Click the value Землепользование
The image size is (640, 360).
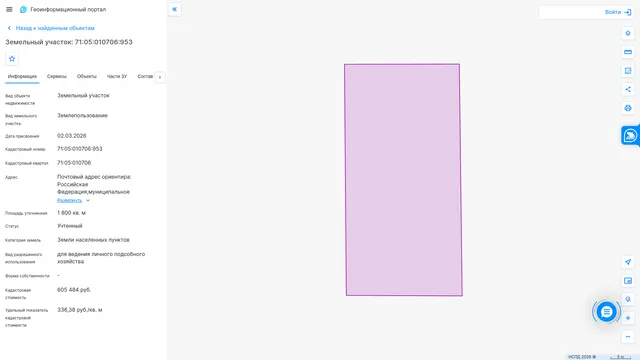82,116
